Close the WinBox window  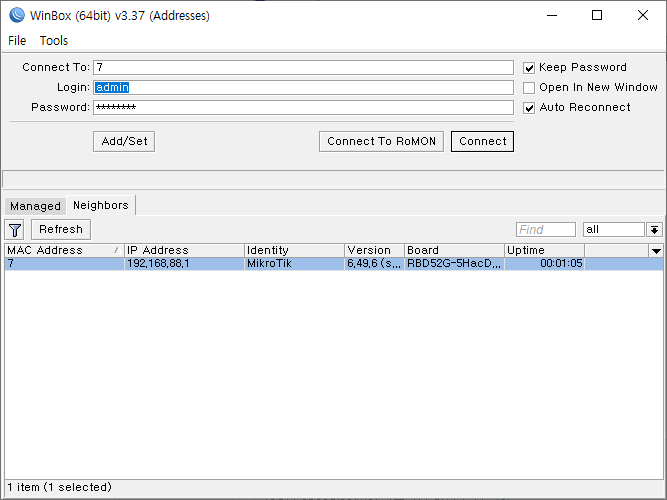coord(643,15)
